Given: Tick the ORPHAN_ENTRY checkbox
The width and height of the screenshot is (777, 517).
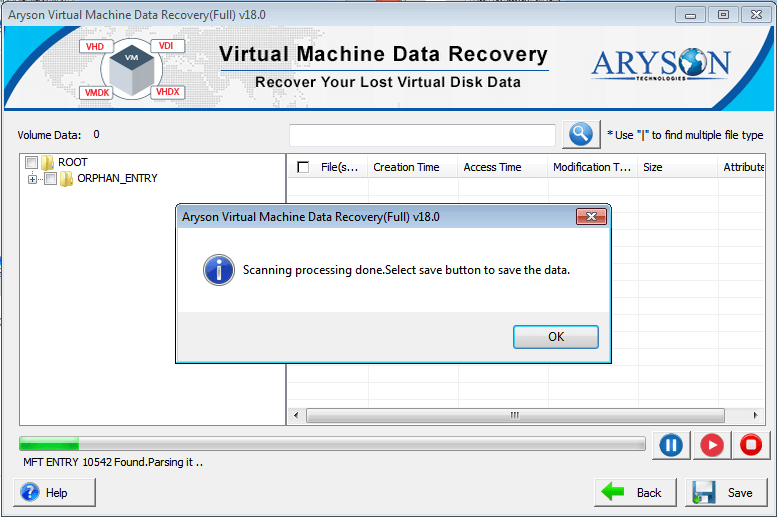Looking at the screenshot, I should pos(51,178).
